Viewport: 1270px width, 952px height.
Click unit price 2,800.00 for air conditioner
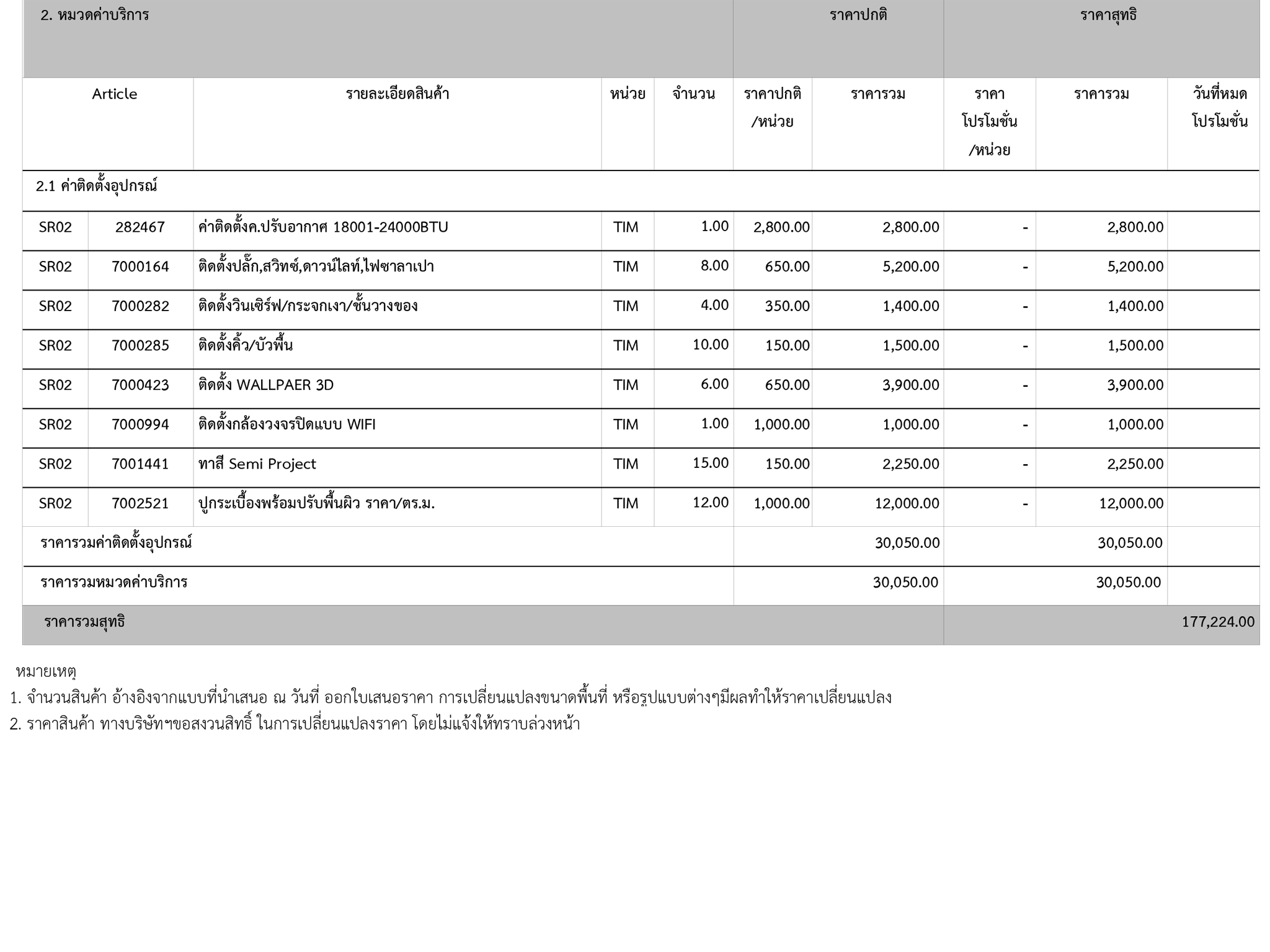pos(781,227)
